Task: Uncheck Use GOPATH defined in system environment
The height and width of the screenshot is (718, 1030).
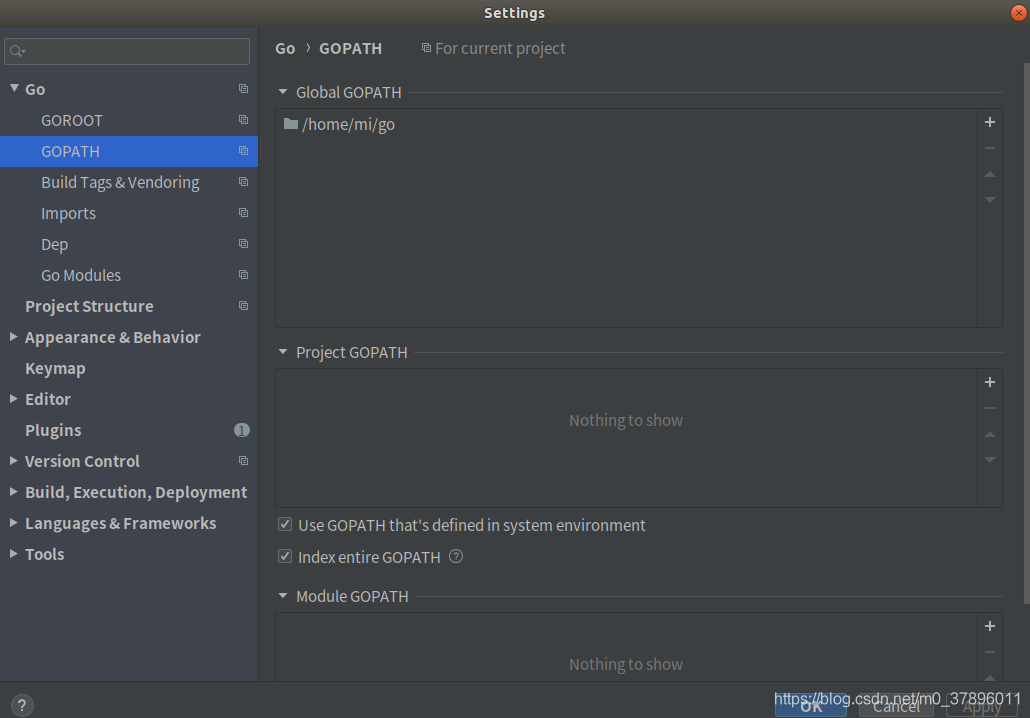Action: 285,525
